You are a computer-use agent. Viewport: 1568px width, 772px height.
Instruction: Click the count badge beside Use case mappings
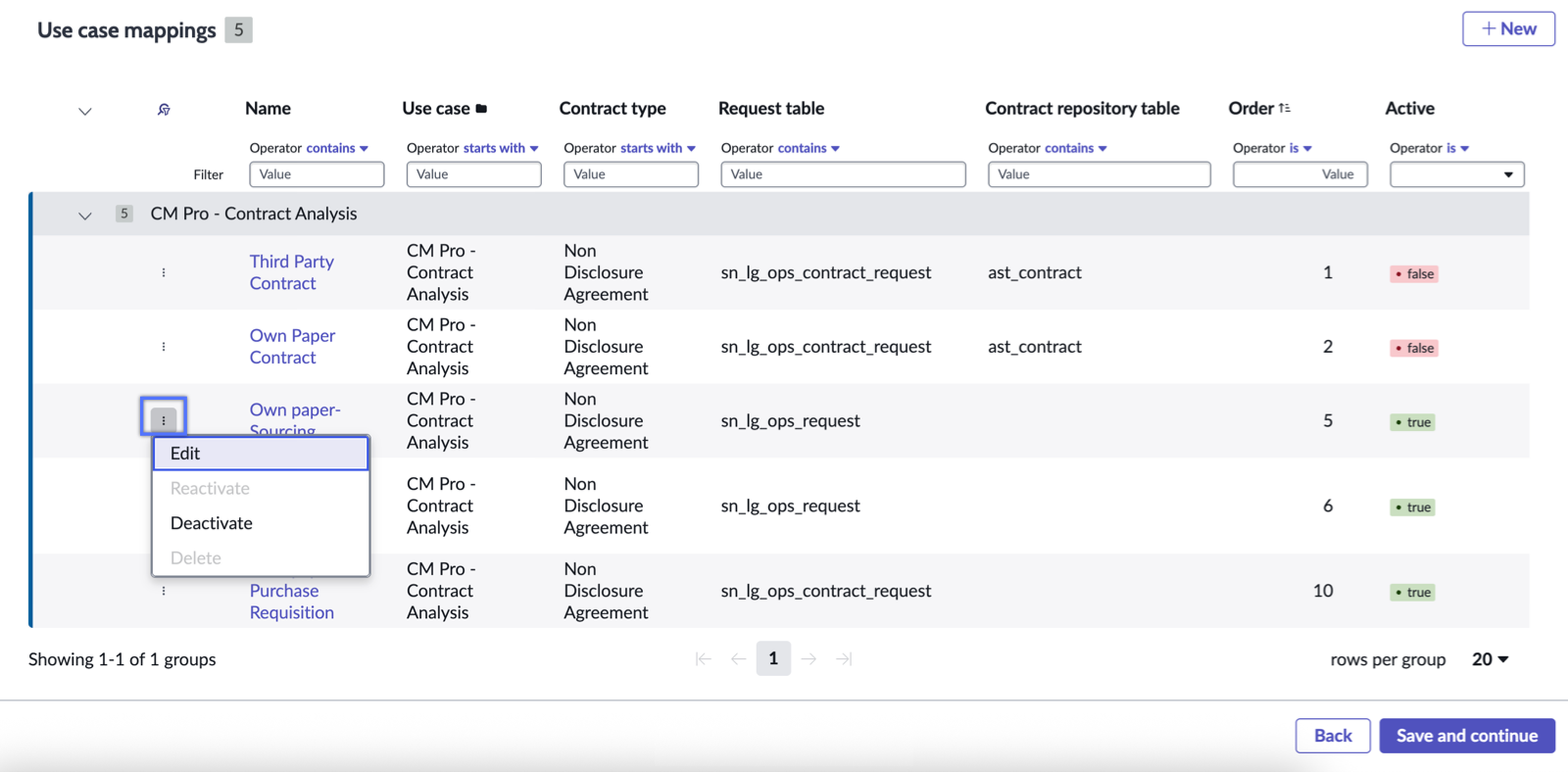pos(238,30)
